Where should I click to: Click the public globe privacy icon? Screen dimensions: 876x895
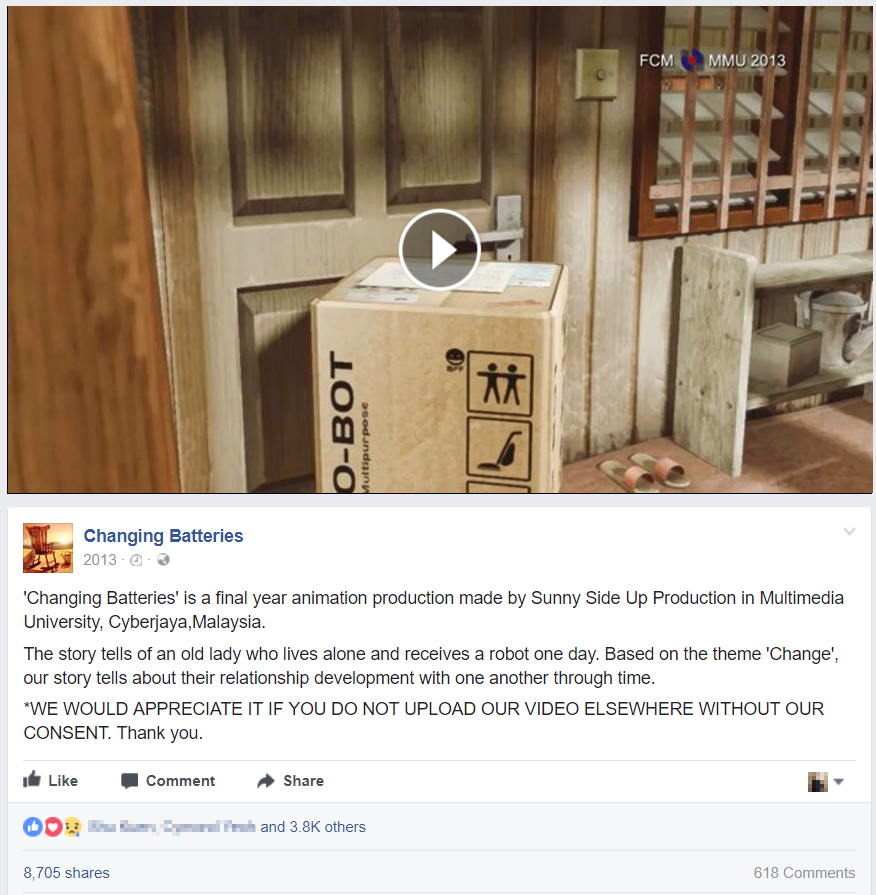[x=163, y=560]
